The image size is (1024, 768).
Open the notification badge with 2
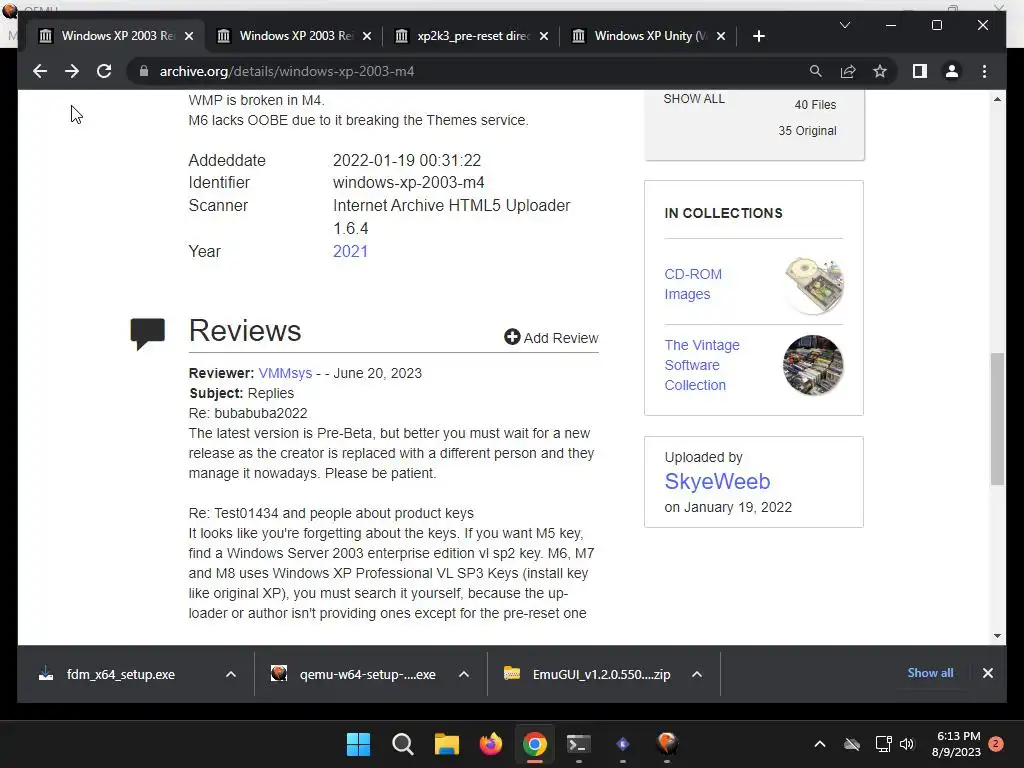pyautogui.click(x=996, y=744)
